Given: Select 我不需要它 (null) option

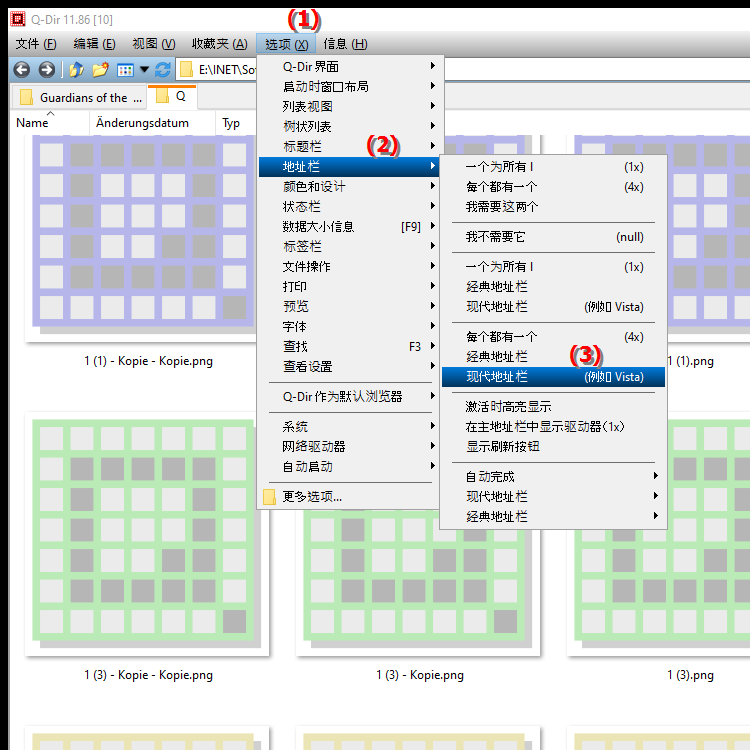Looking at the screenshot, I should 553,237.
